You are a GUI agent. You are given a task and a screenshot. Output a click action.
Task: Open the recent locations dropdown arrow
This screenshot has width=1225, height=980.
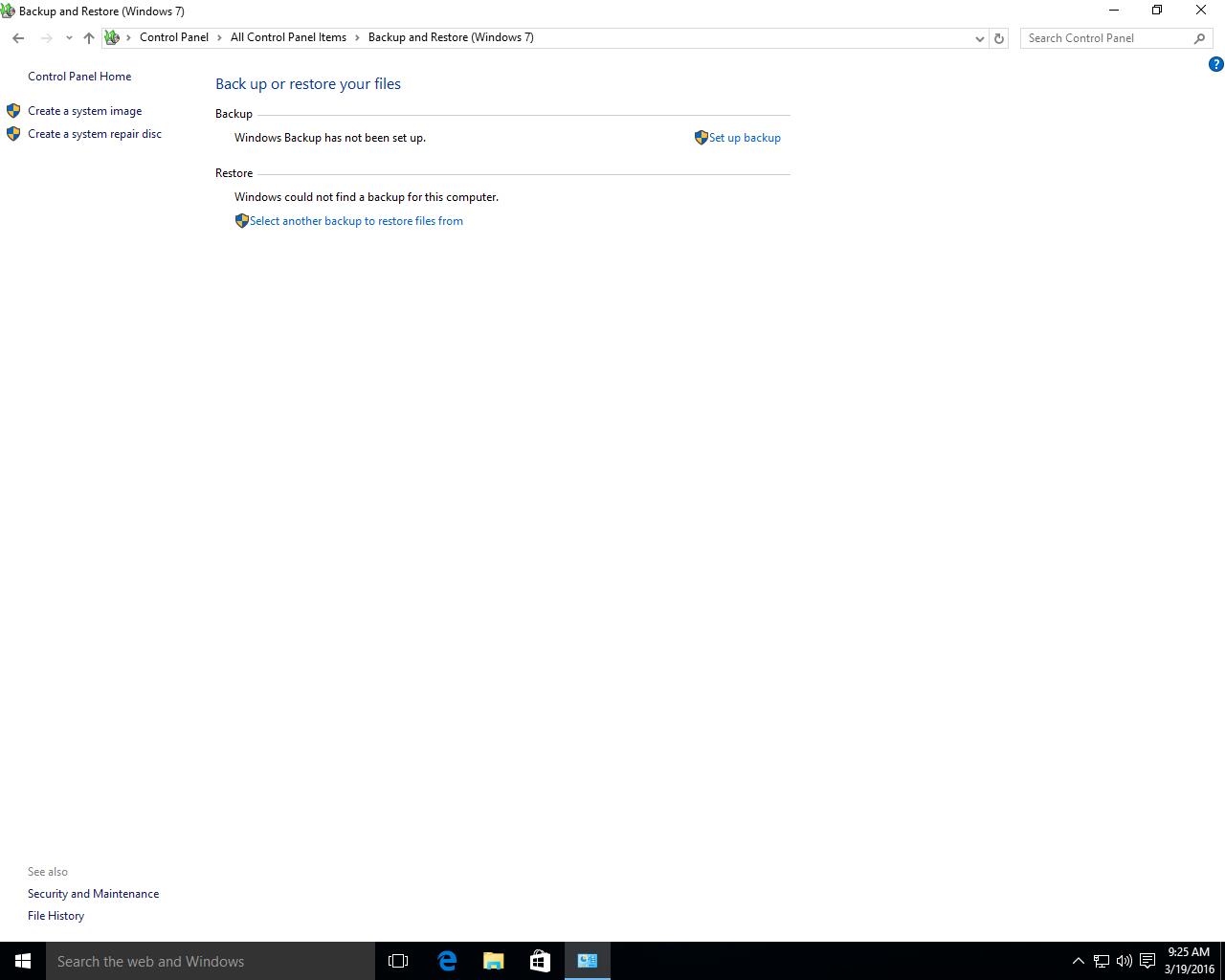tap(69, 38)
